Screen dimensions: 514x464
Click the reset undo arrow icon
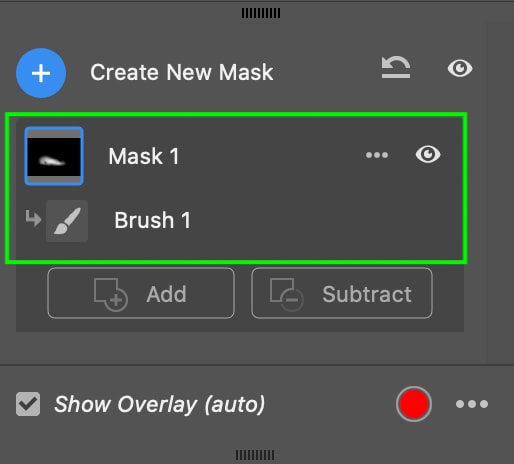[396, 67]
